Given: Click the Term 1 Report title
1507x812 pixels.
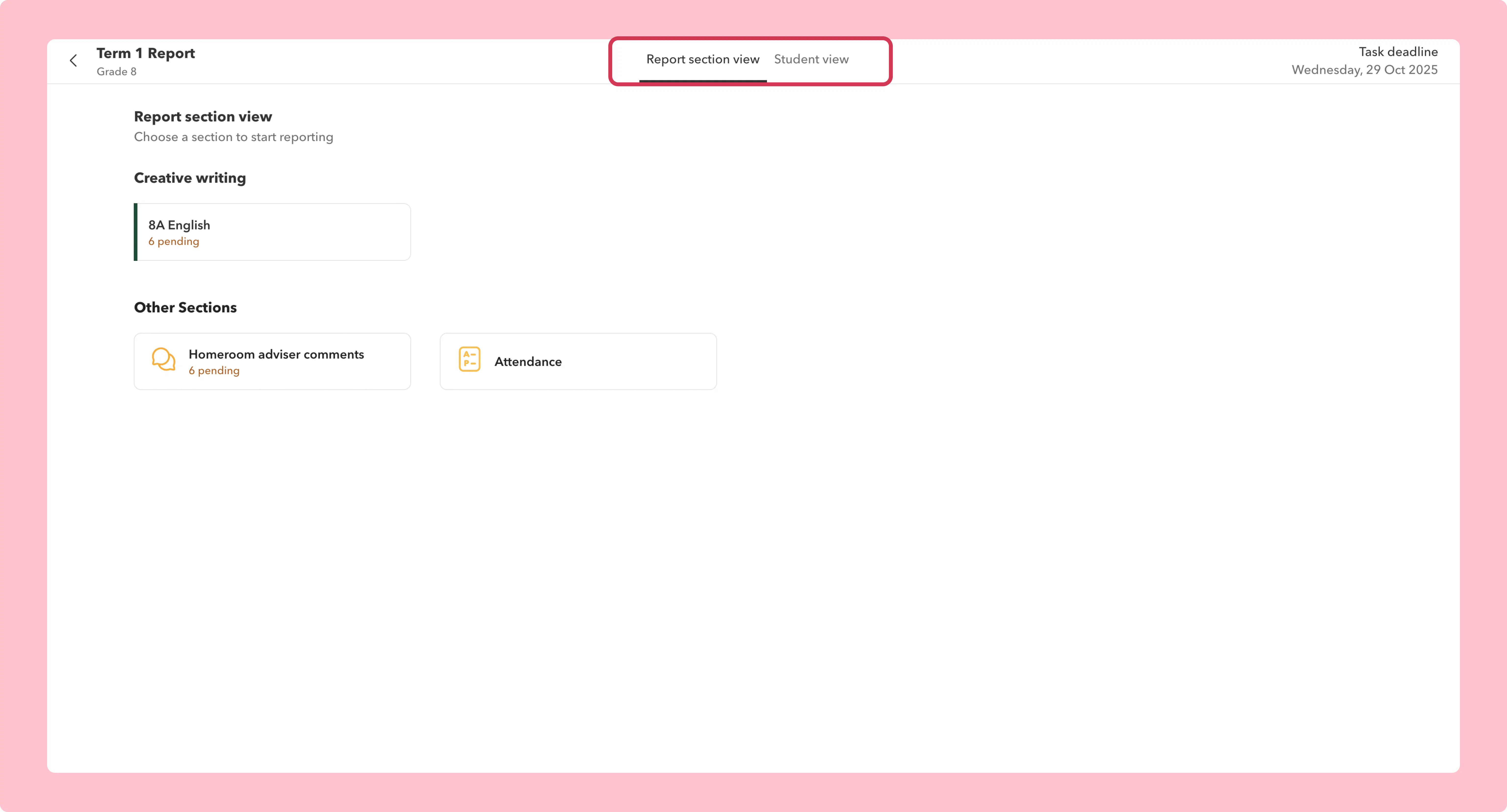Looking at the screenshot, I should [x=146, y=53].
